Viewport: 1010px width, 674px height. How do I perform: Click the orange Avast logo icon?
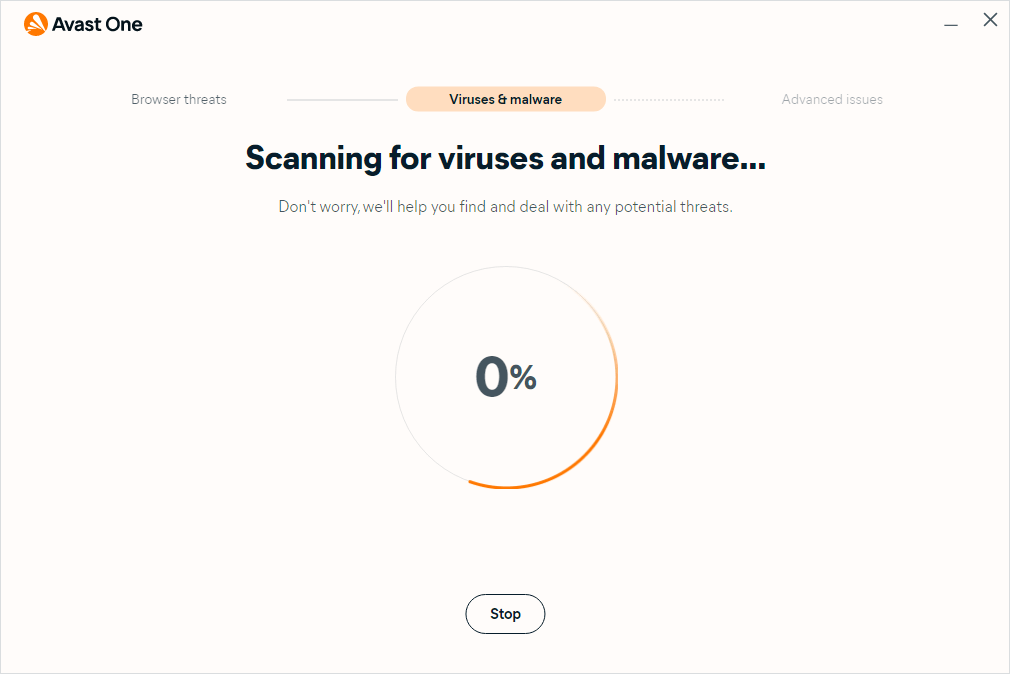pyautogui.click(x=36, y=24)
